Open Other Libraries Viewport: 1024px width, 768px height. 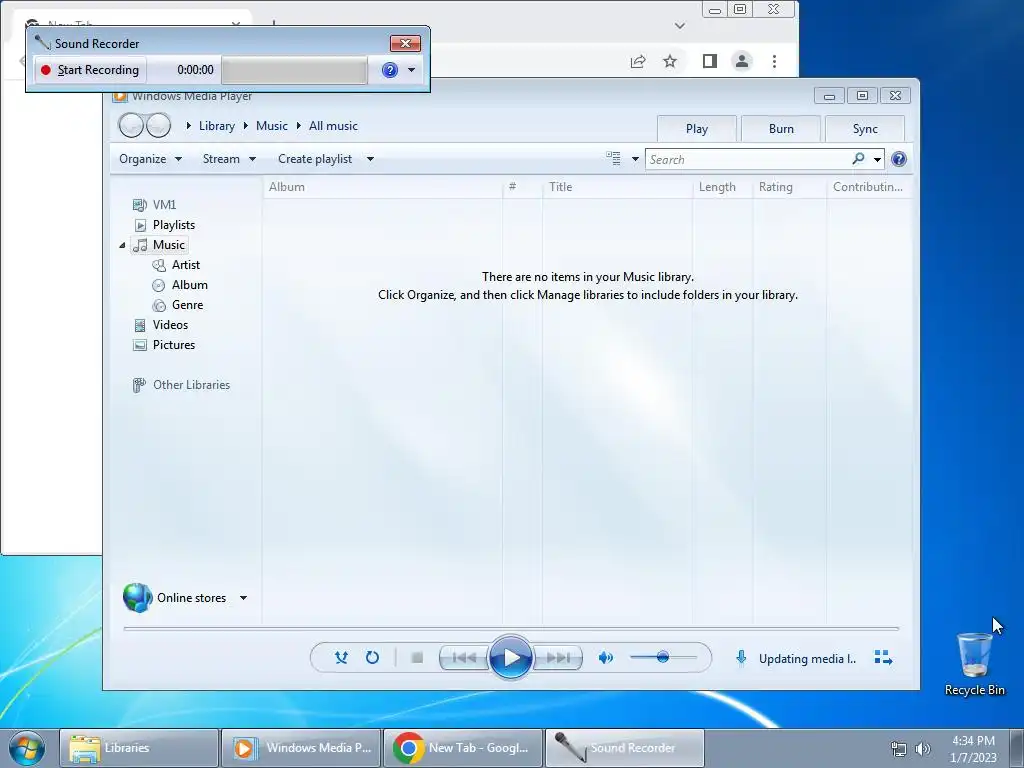182,385
